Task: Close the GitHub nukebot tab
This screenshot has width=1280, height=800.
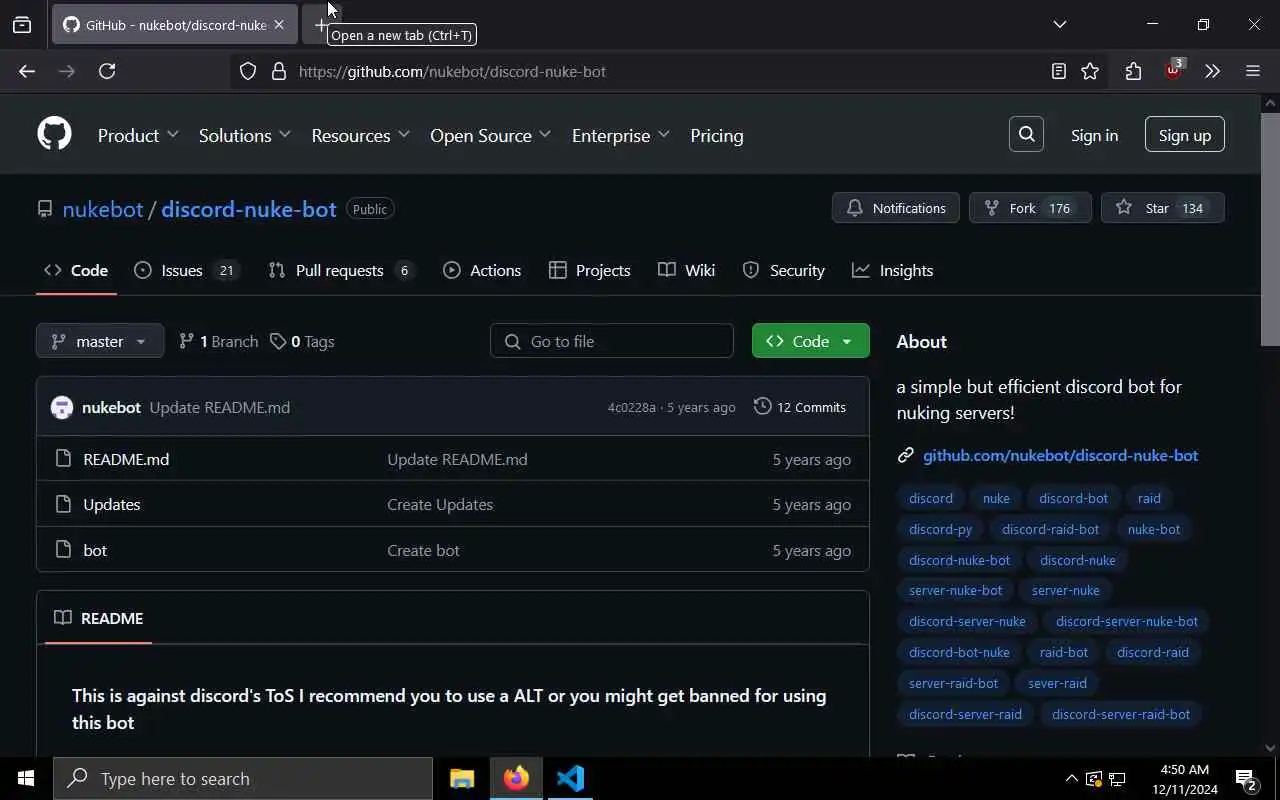Action: point(279,25)
